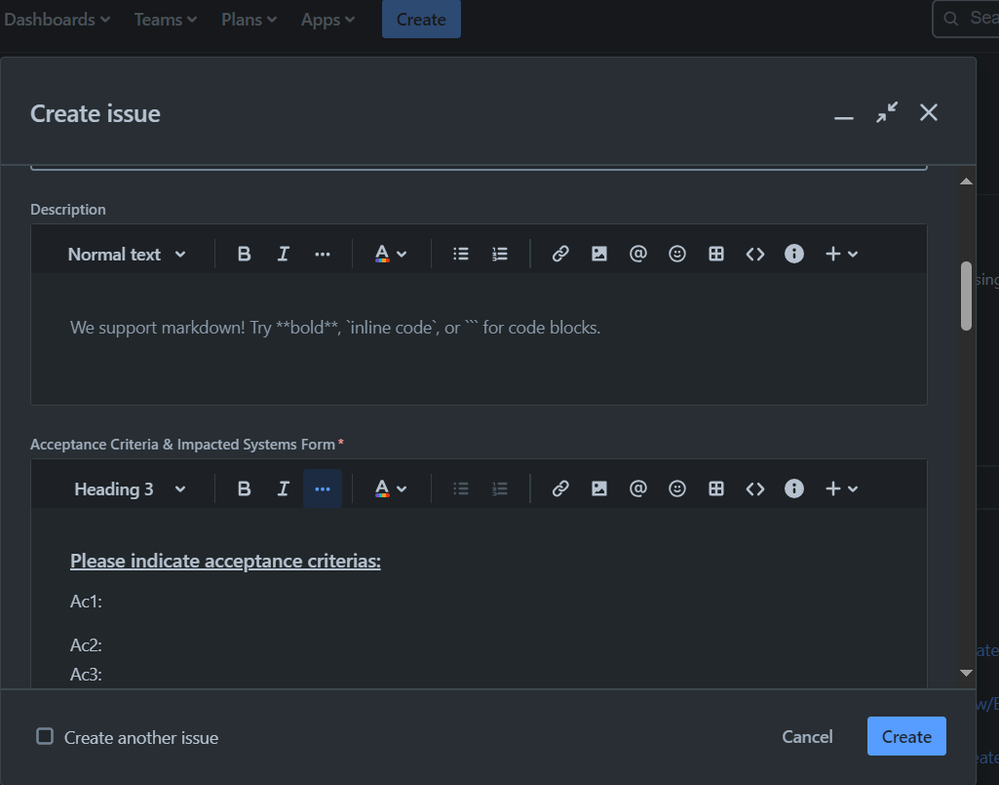Click the search field in top bar

click(966, 18)
